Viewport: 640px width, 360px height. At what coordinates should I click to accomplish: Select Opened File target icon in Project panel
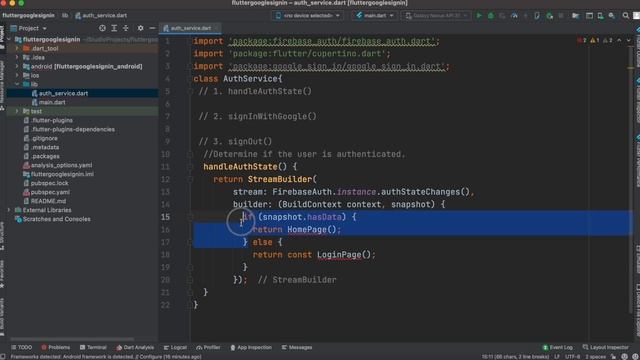pyautogui.click(x=102, y=28)
